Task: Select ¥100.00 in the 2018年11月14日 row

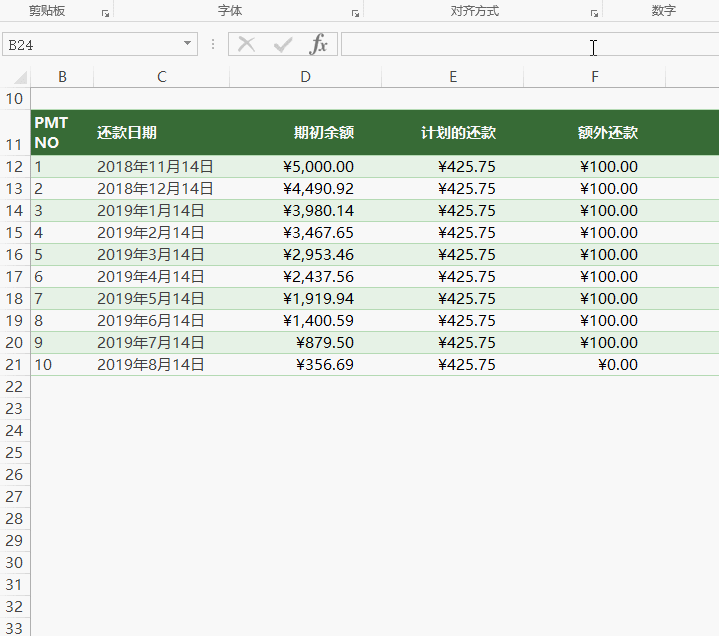Action: click(x=595, y=166)
